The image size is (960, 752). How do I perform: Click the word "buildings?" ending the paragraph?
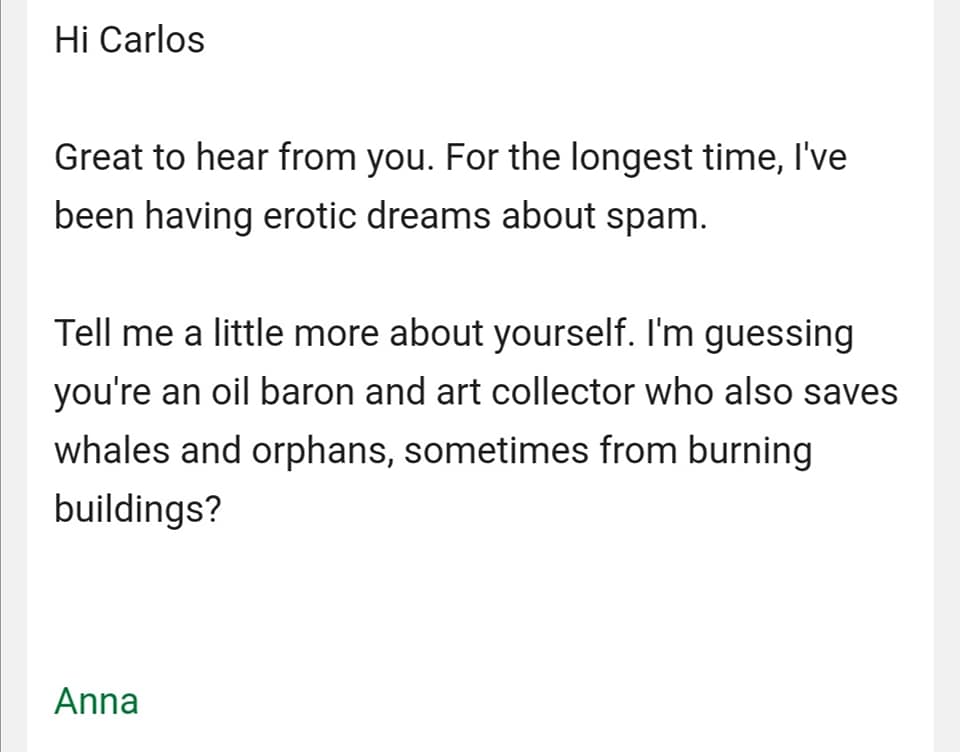(137, 510)
